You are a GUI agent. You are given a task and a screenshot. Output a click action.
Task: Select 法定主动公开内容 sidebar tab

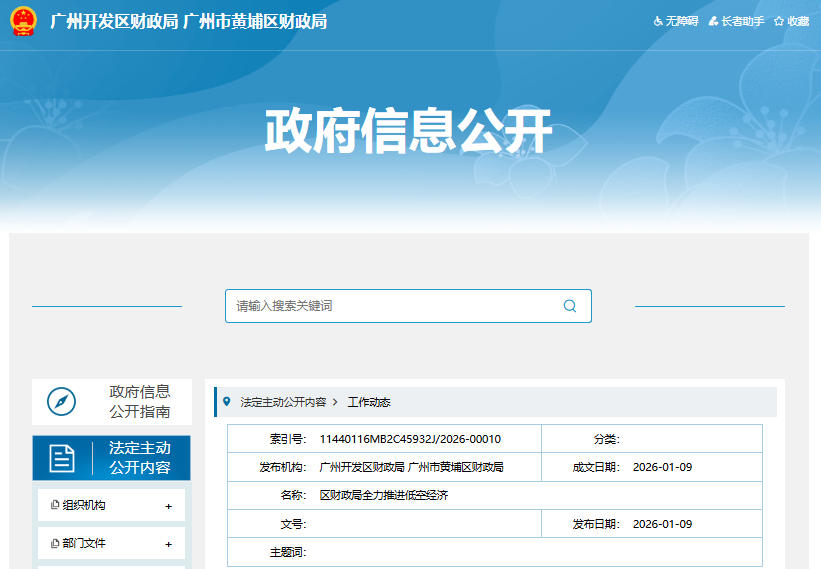(x=112, y=458)
